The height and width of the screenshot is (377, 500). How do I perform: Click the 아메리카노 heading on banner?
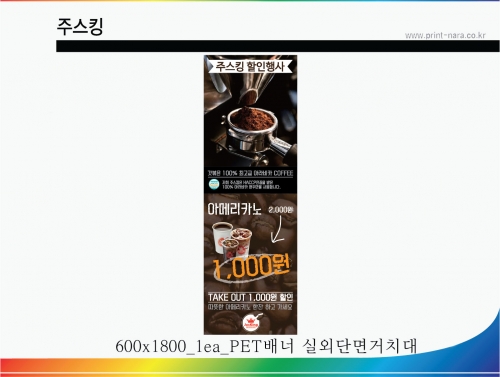click(x=235, y=209)
